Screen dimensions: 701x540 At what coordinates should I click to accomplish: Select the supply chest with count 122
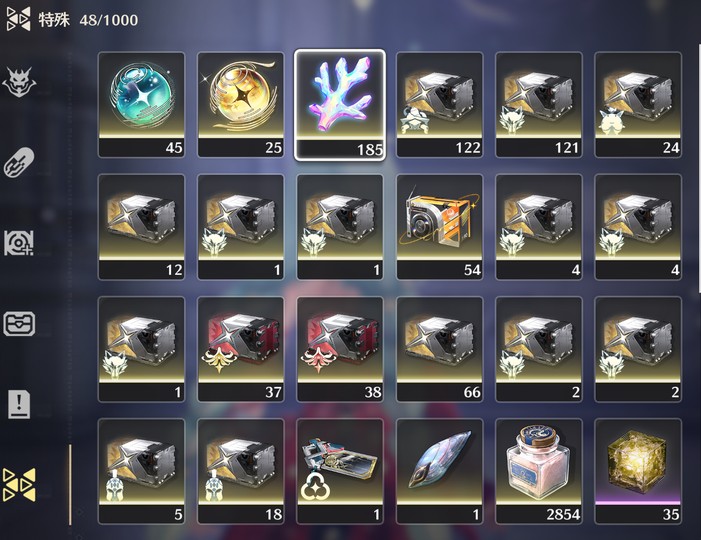click(x=439, y=105)
